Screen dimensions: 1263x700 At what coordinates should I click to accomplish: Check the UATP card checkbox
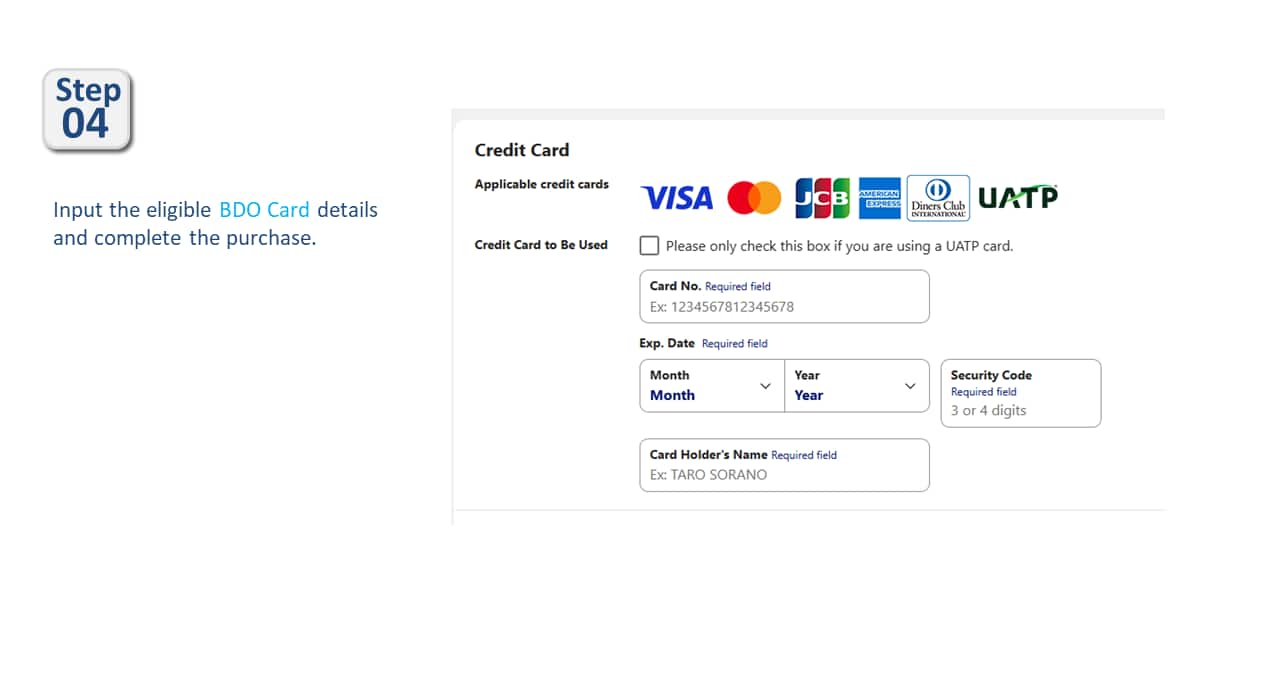point(650,246)
